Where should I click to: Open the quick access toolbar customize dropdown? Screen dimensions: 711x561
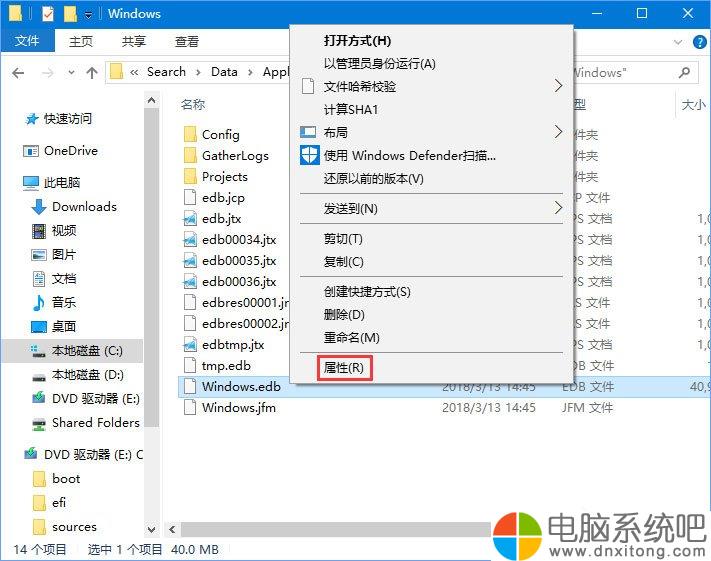point(88,15)
